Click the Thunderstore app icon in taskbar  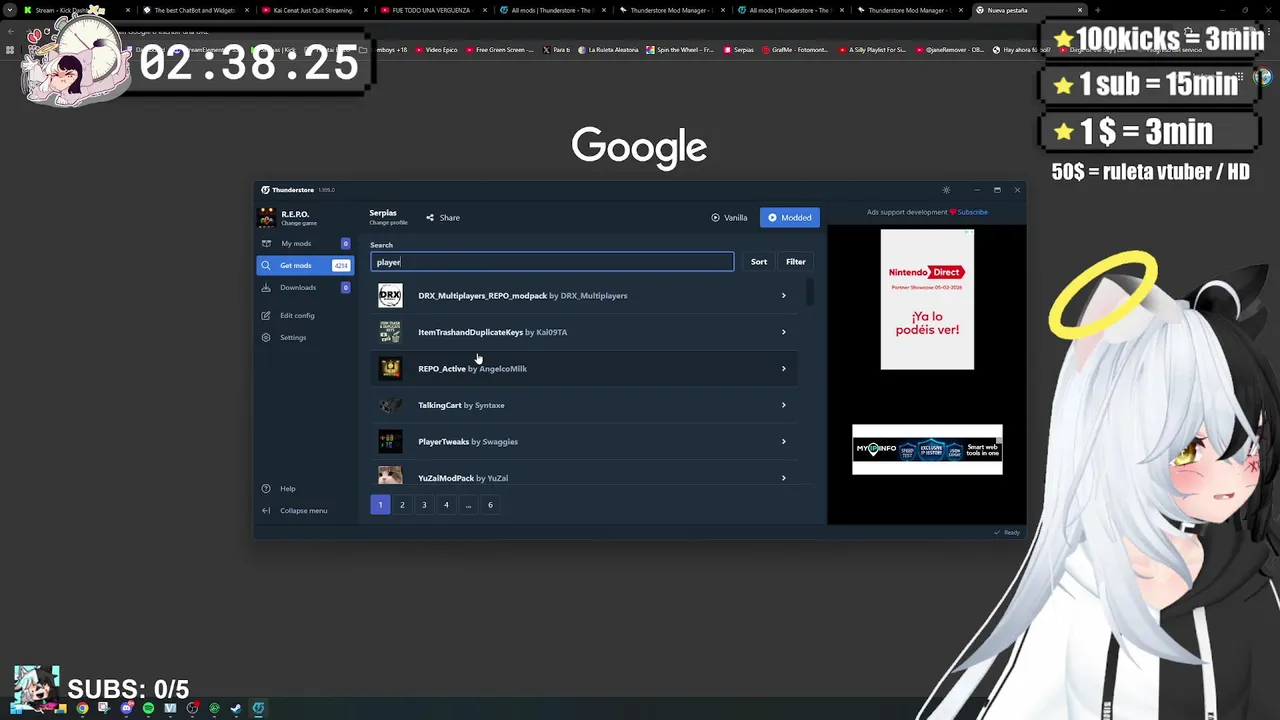pyautogui.click(x=258, y=708)
